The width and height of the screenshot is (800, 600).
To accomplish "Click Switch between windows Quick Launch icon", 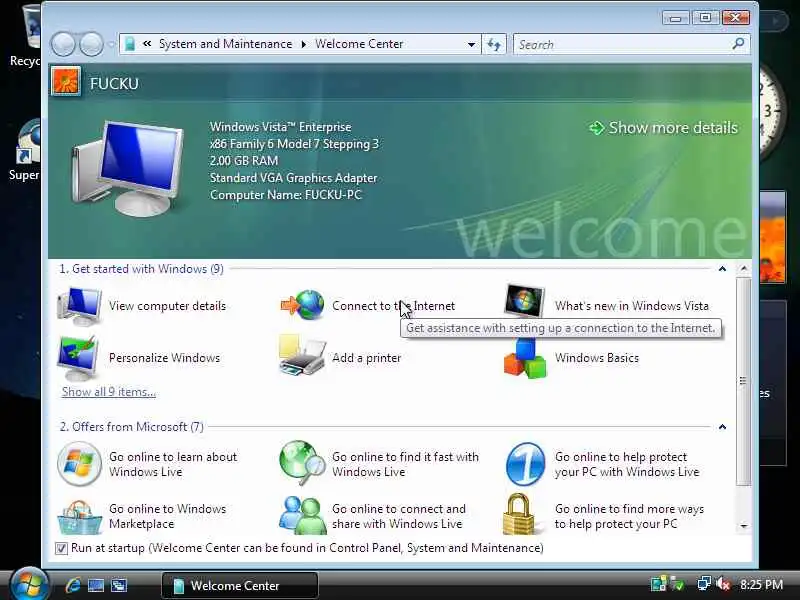I will click(x=119, y=585).
